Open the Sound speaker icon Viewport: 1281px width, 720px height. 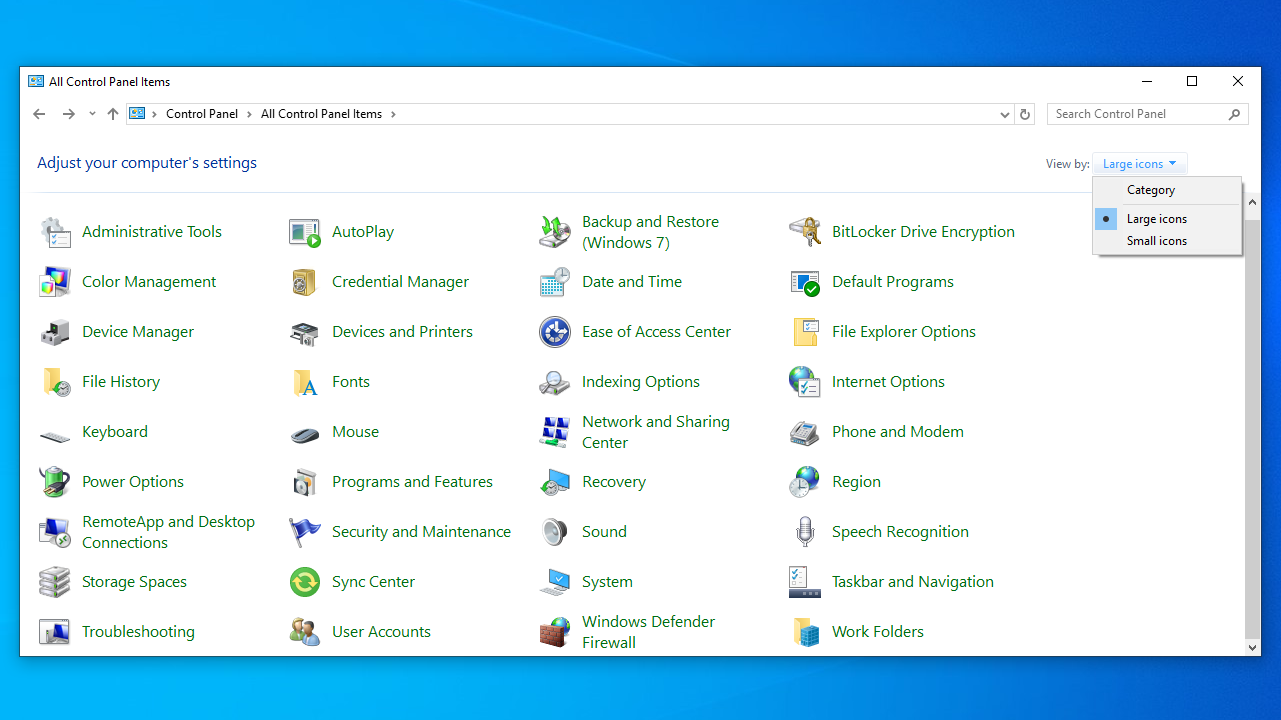555,532
